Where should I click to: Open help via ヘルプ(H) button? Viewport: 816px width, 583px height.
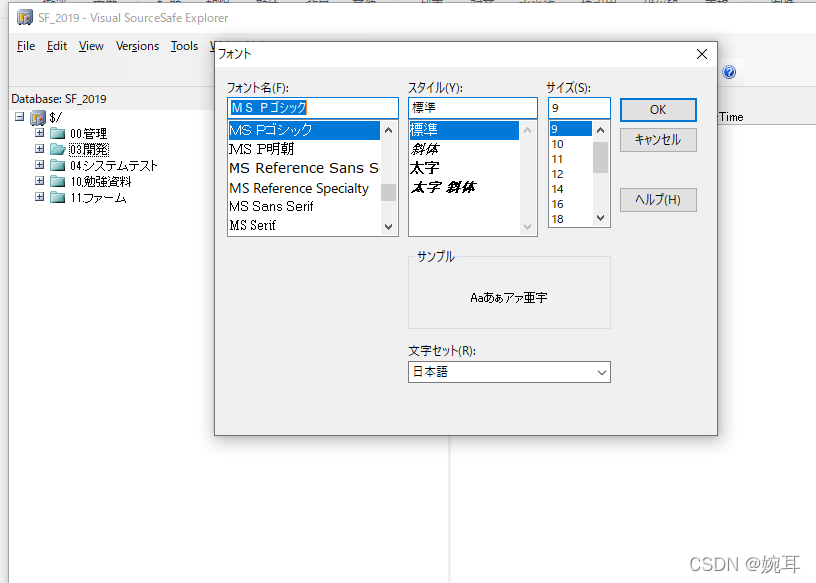click(657, 199)
